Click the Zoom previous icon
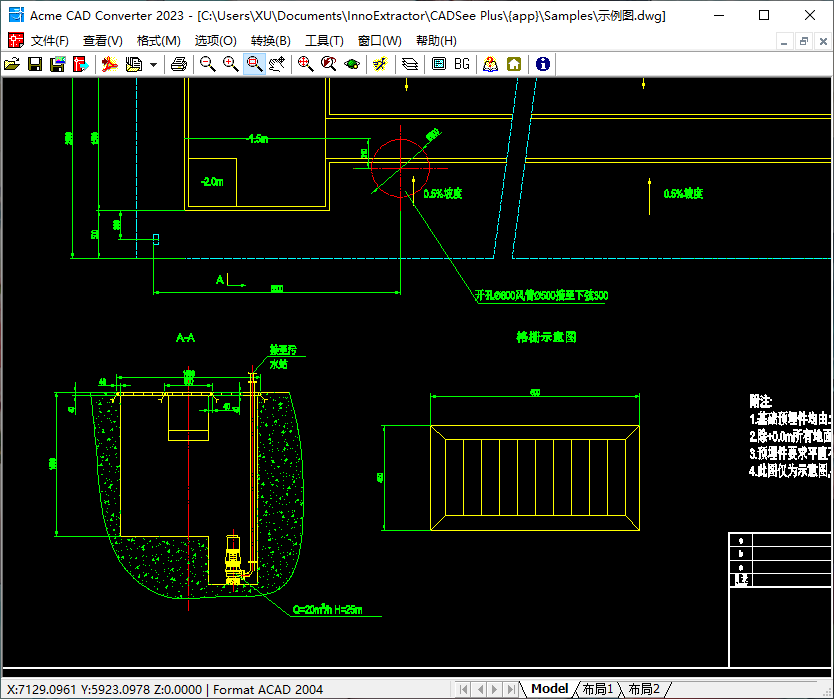The height and width of the screenshot is (699, 834). (329, 64)
